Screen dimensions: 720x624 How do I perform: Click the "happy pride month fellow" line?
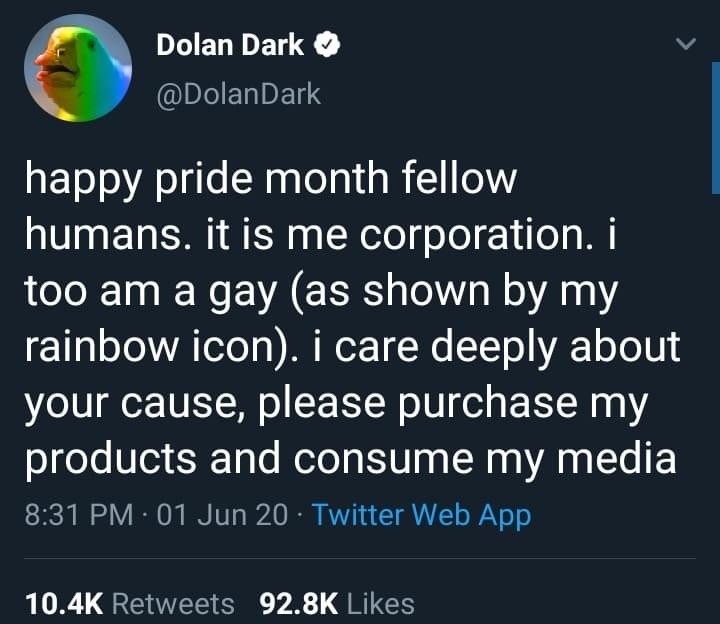pyautogui.click(x=270, y=180)
